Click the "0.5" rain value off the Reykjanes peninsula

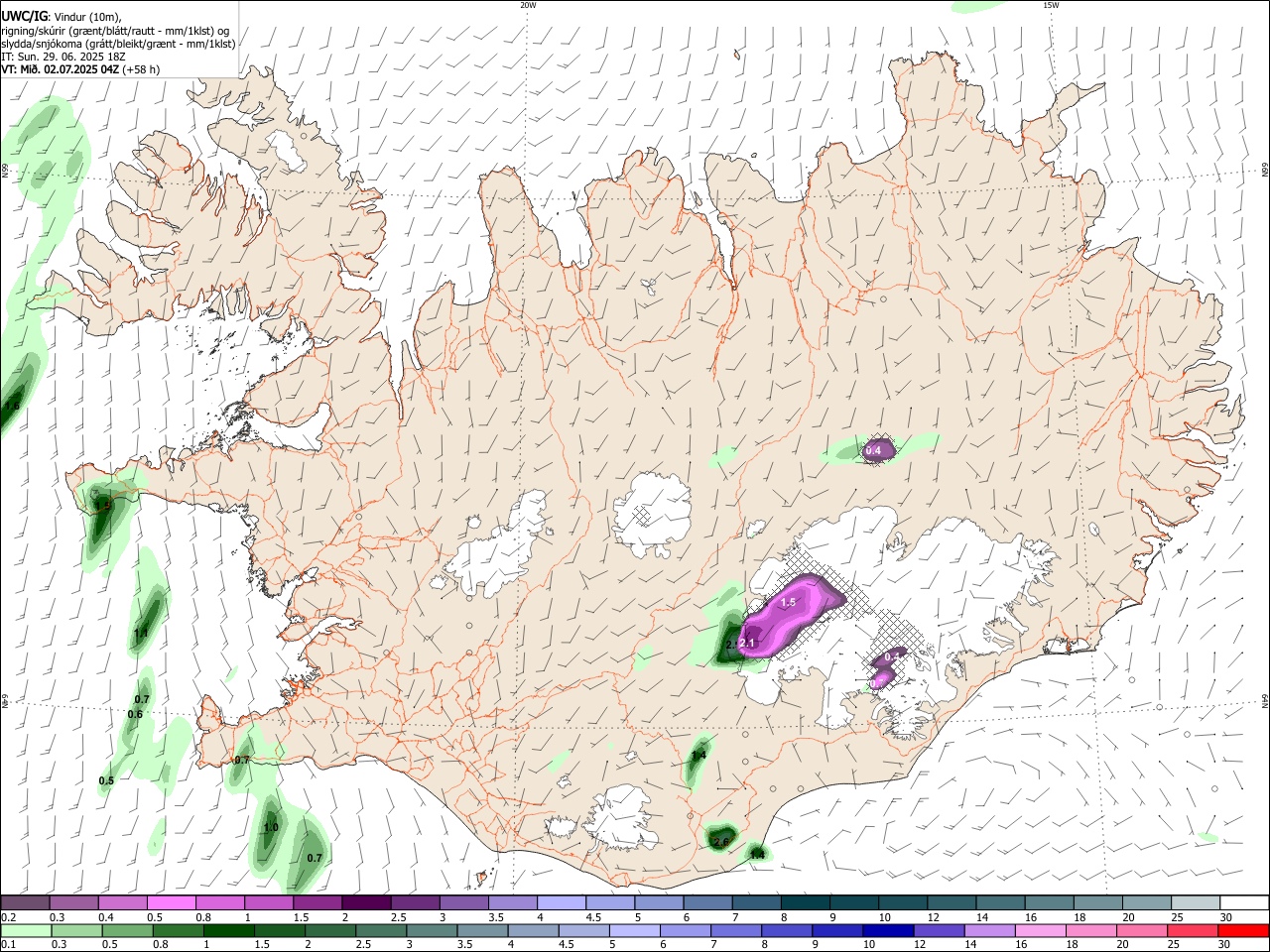tap(106, 780)
